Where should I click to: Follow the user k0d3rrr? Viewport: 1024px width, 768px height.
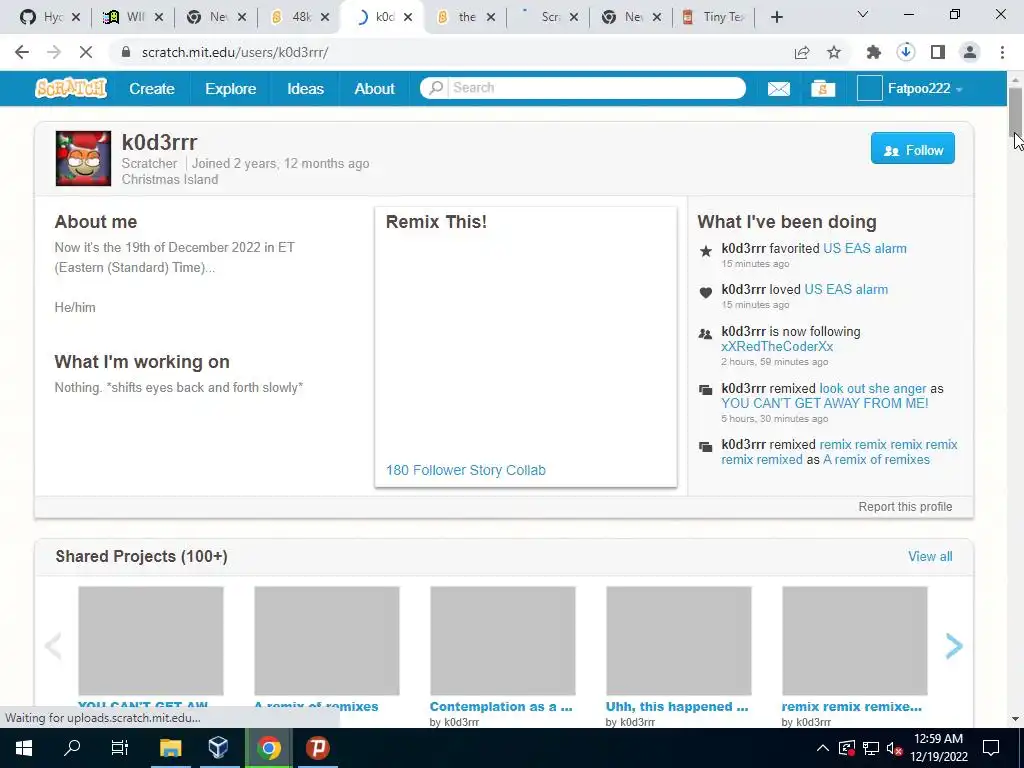[912, 148]
